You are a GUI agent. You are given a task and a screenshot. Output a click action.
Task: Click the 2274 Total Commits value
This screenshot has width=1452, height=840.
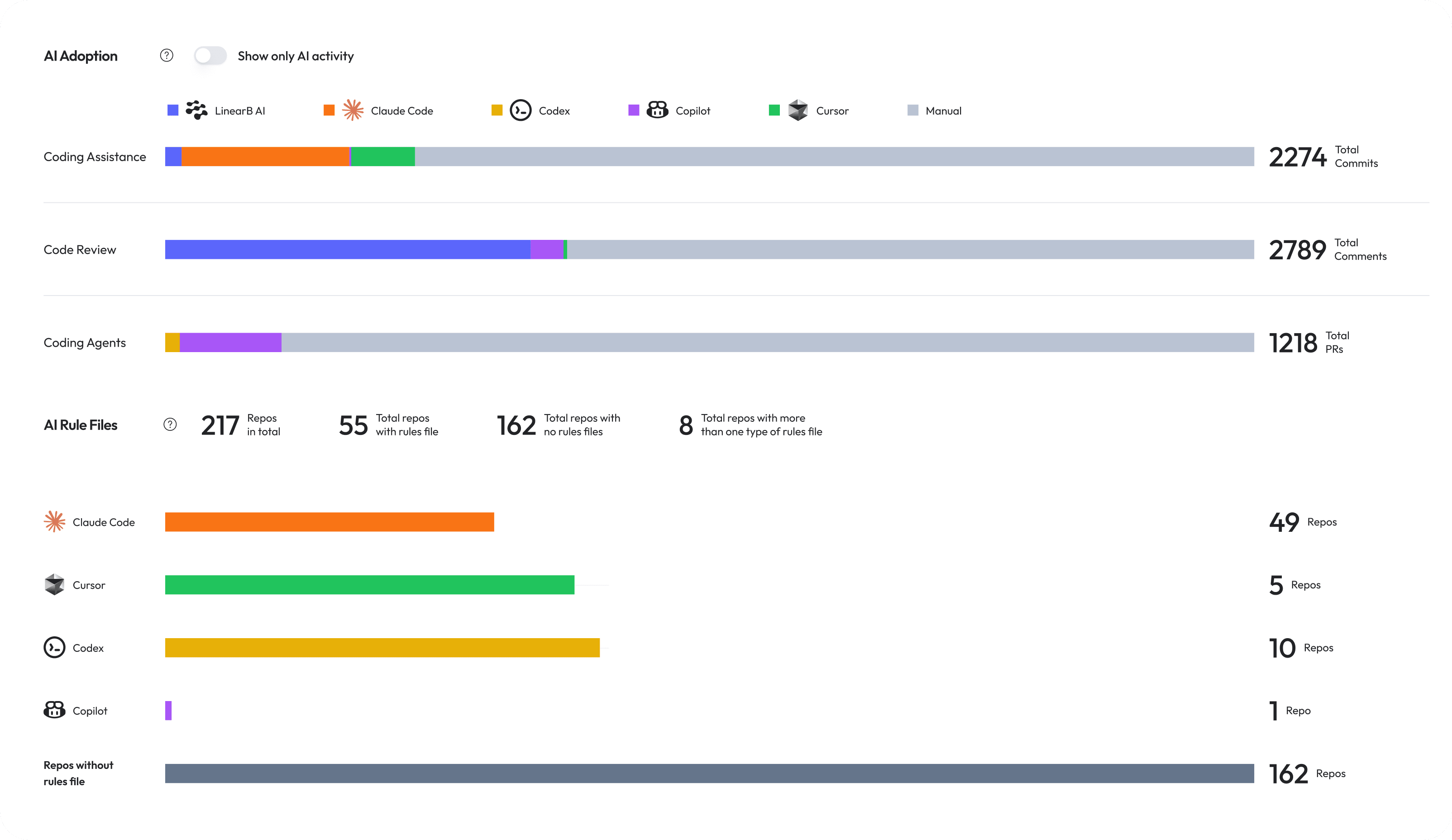click(1298, 157)
